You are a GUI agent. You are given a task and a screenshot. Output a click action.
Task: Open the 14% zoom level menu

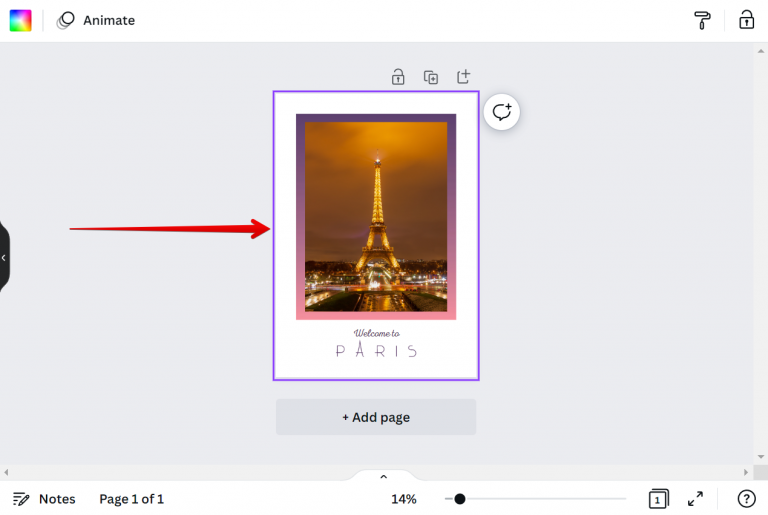coord(404,499)
